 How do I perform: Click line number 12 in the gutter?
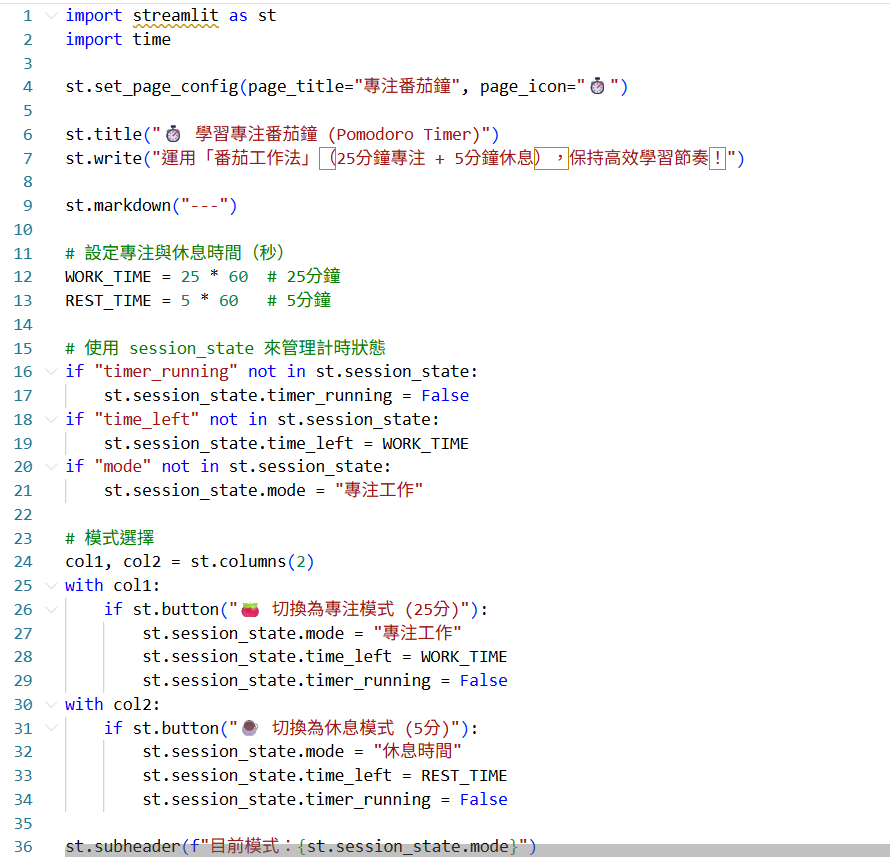coord(23,277)
